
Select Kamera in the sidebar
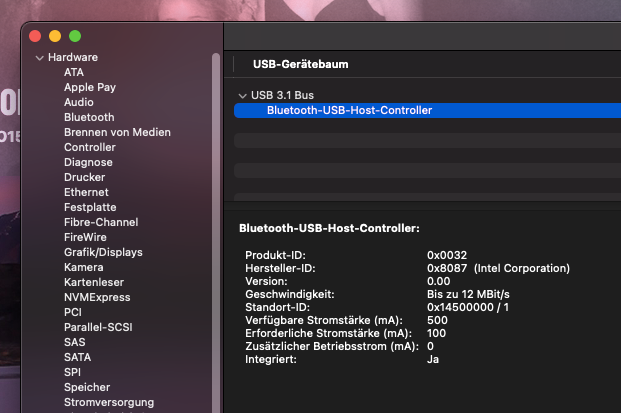click(x=84, y=267)
